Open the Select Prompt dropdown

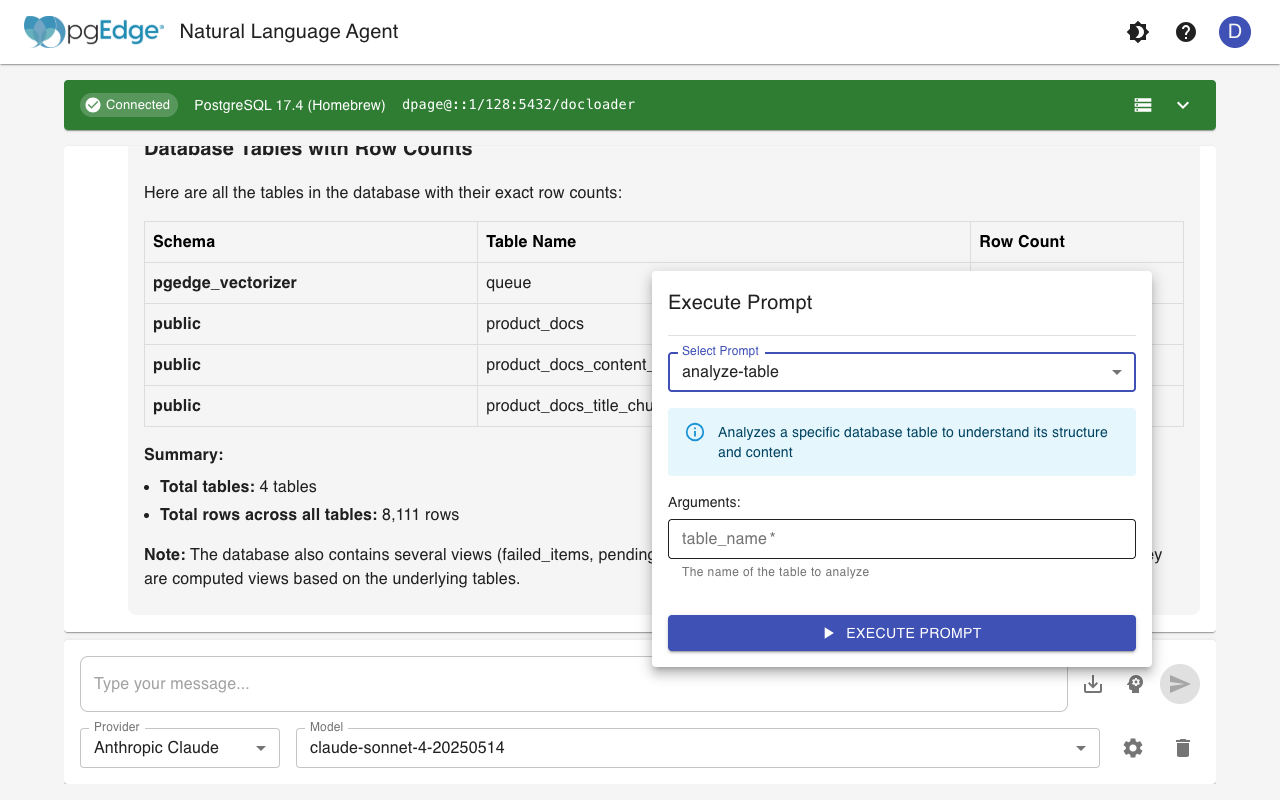coord(901,372)
